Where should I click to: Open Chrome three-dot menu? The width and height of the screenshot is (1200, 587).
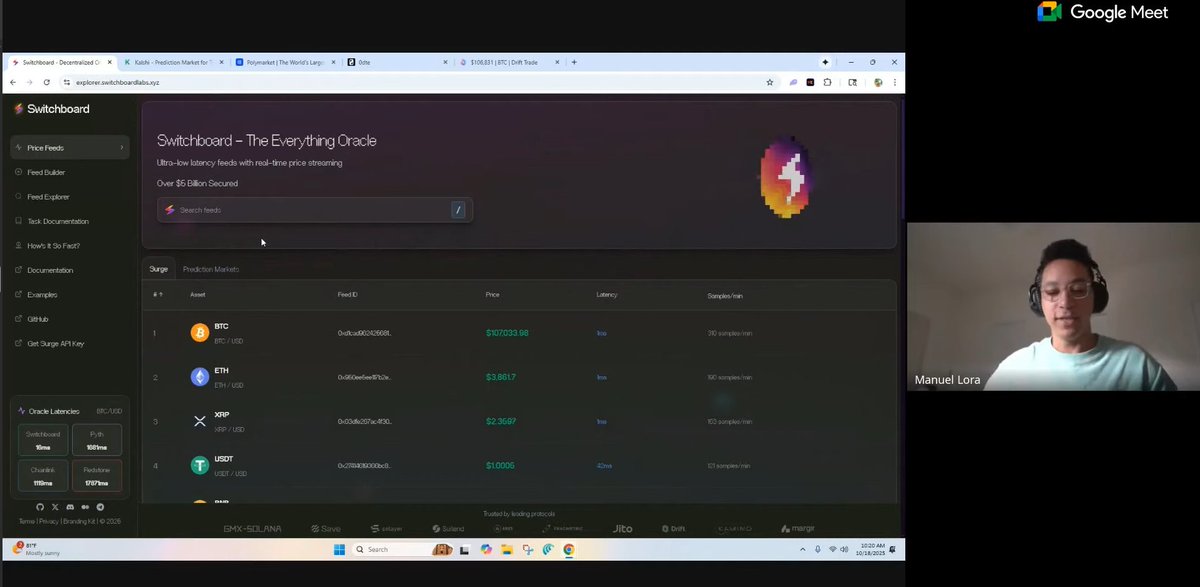pos(894,82)
